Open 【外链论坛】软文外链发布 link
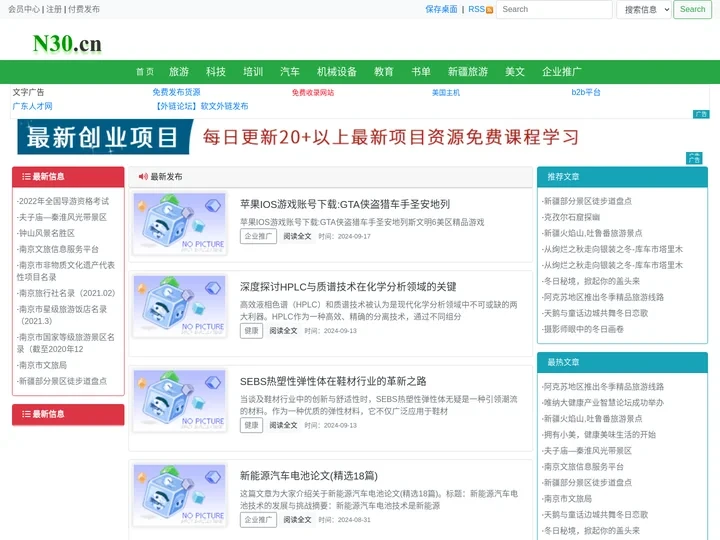The image size is (720, 540). click(x=201, y=106)
